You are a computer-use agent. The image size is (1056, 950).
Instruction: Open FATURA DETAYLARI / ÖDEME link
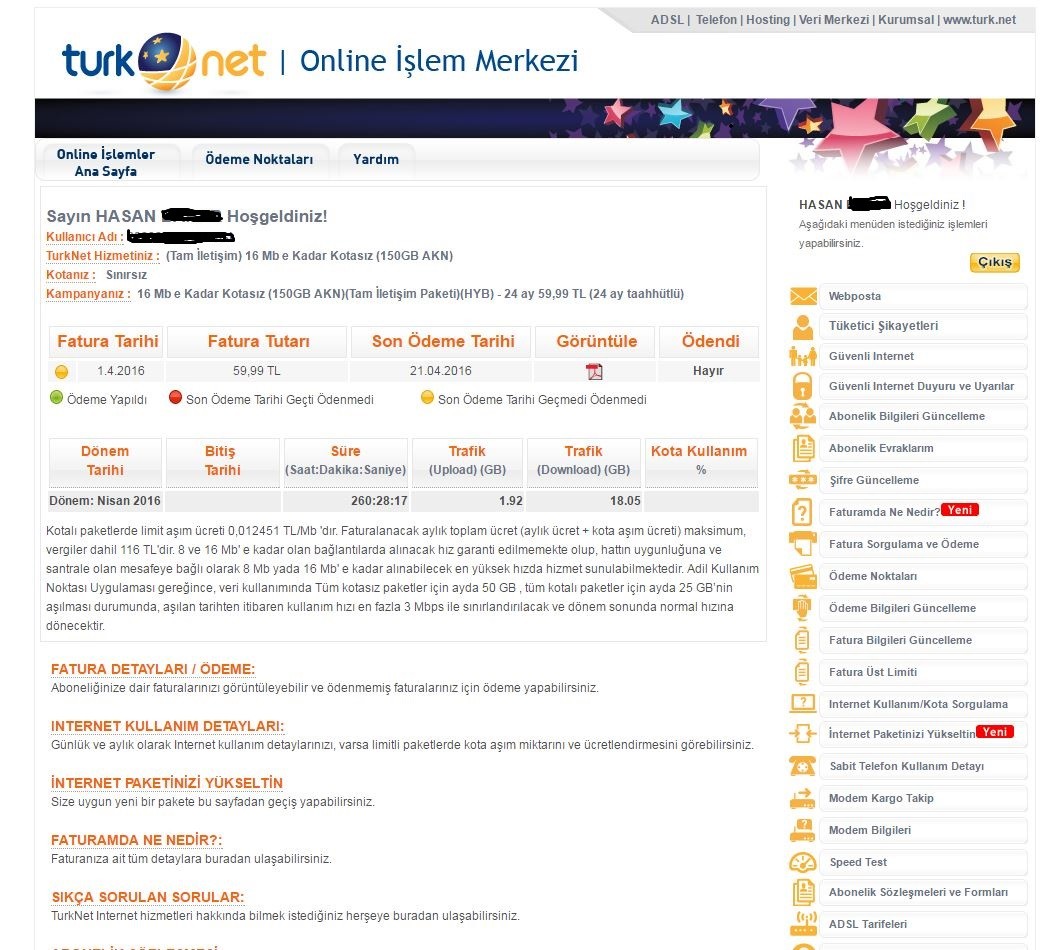coord(153,669)
